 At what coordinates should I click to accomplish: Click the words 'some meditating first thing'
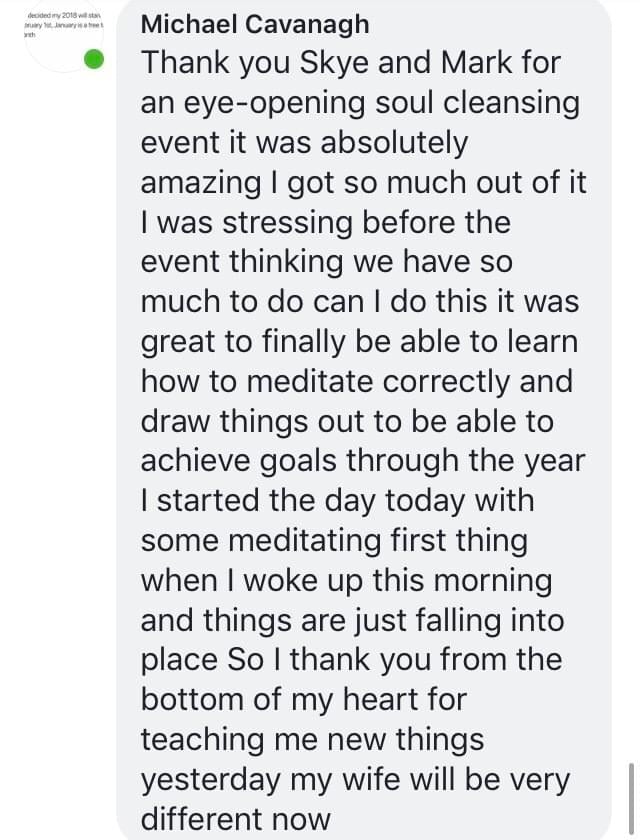pyautogui.click(x=333, y=541)
